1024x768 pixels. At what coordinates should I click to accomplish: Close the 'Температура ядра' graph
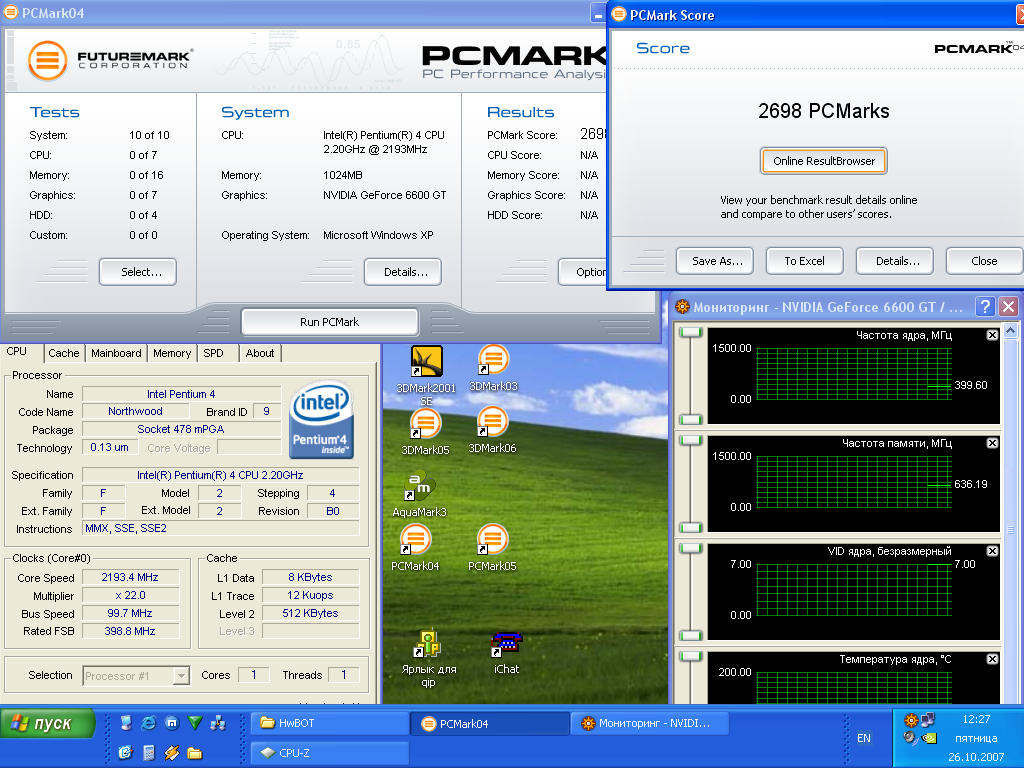(x=992, y=659)
